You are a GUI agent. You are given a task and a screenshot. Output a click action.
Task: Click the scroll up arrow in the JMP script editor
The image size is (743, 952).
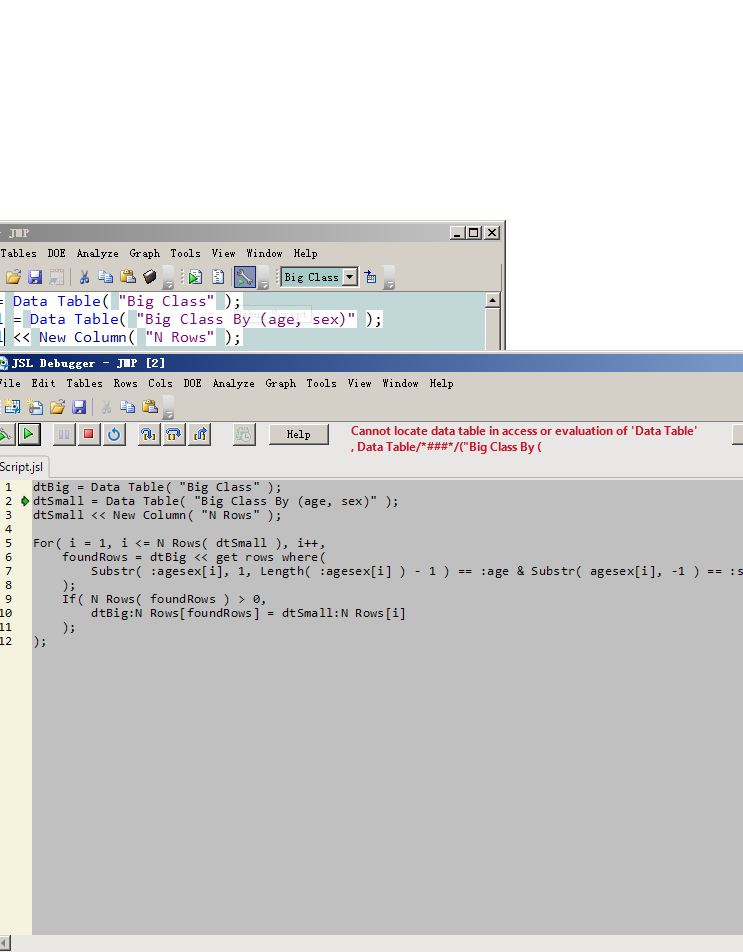[492, 300]
